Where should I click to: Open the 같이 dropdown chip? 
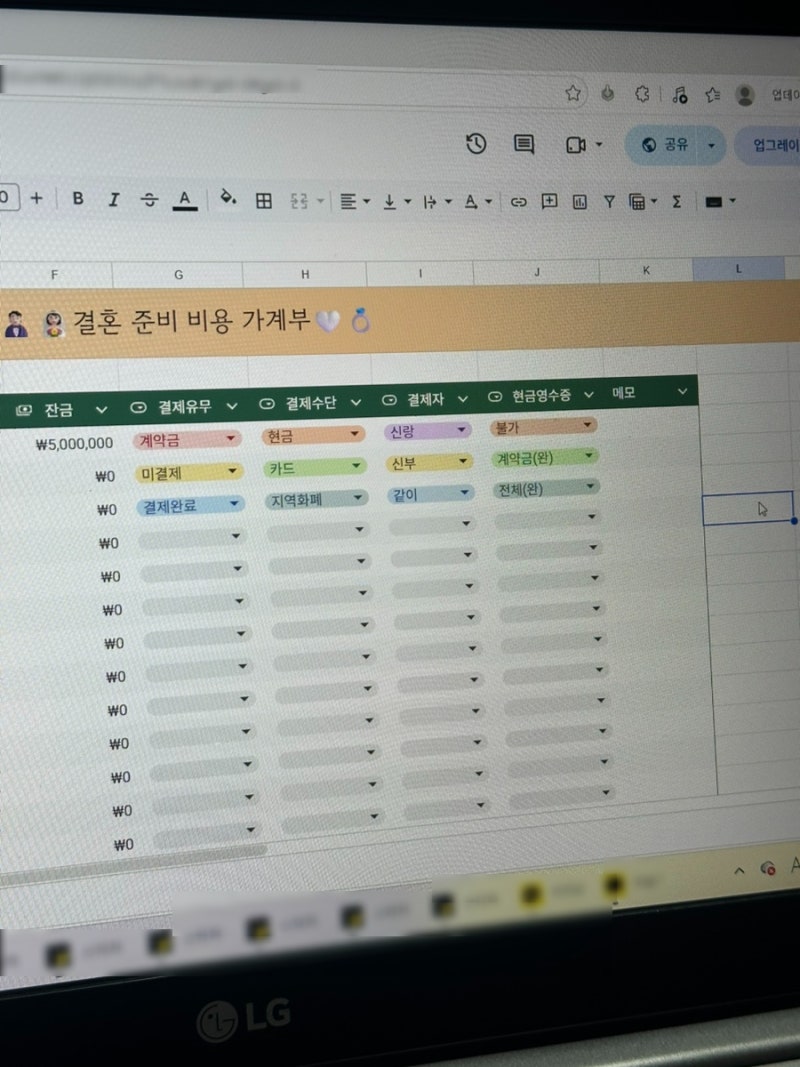431,494
